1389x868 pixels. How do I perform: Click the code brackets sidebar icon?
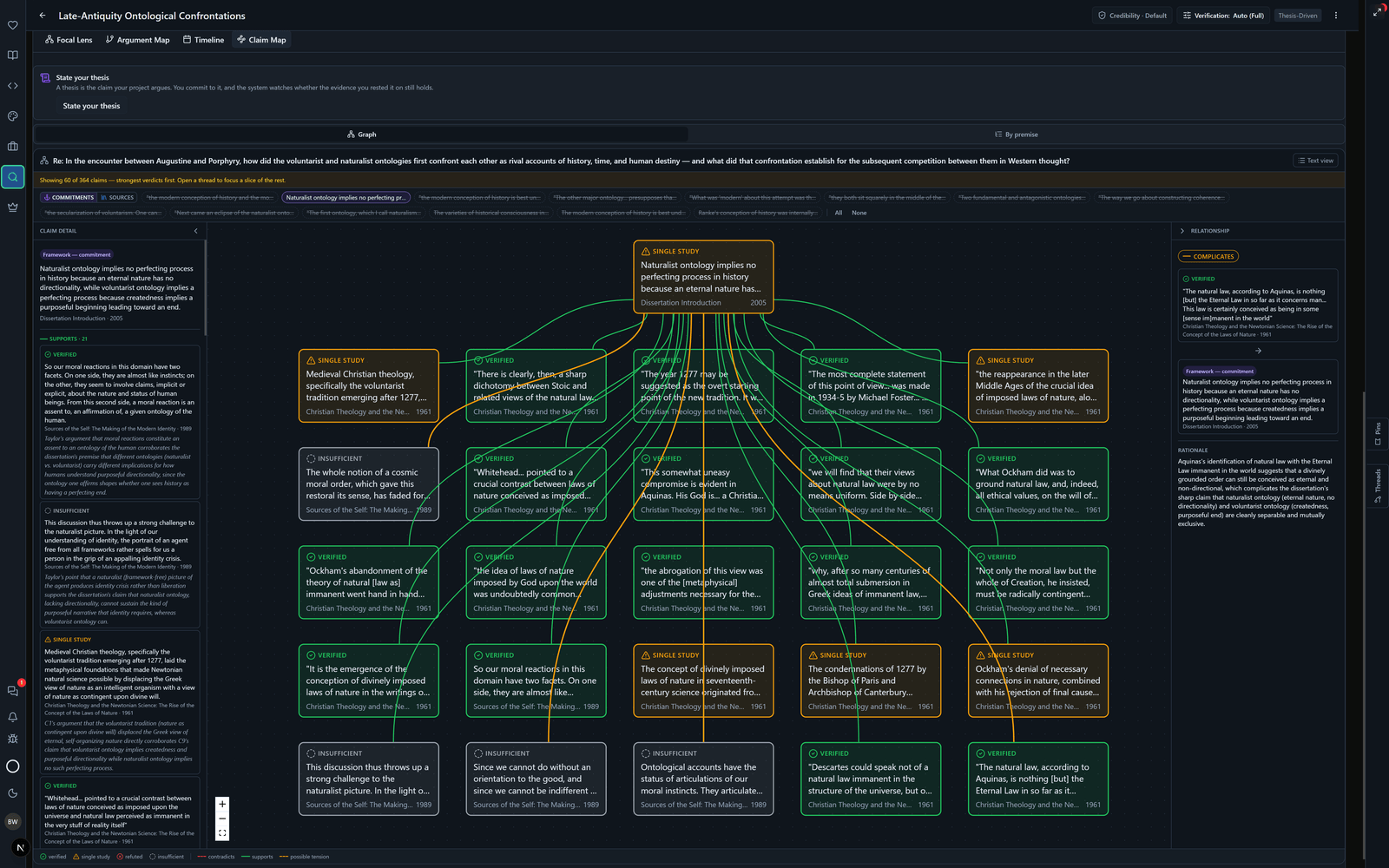13,86
